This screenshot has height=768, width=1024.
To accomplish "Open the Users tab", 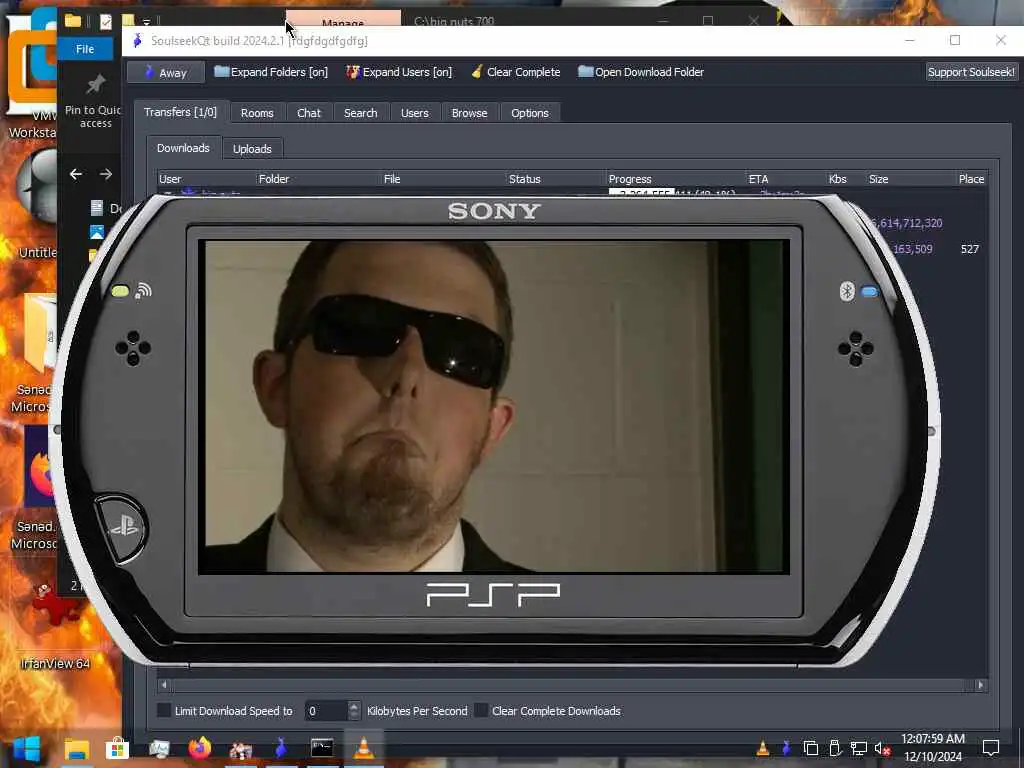I will coord(415,113).
